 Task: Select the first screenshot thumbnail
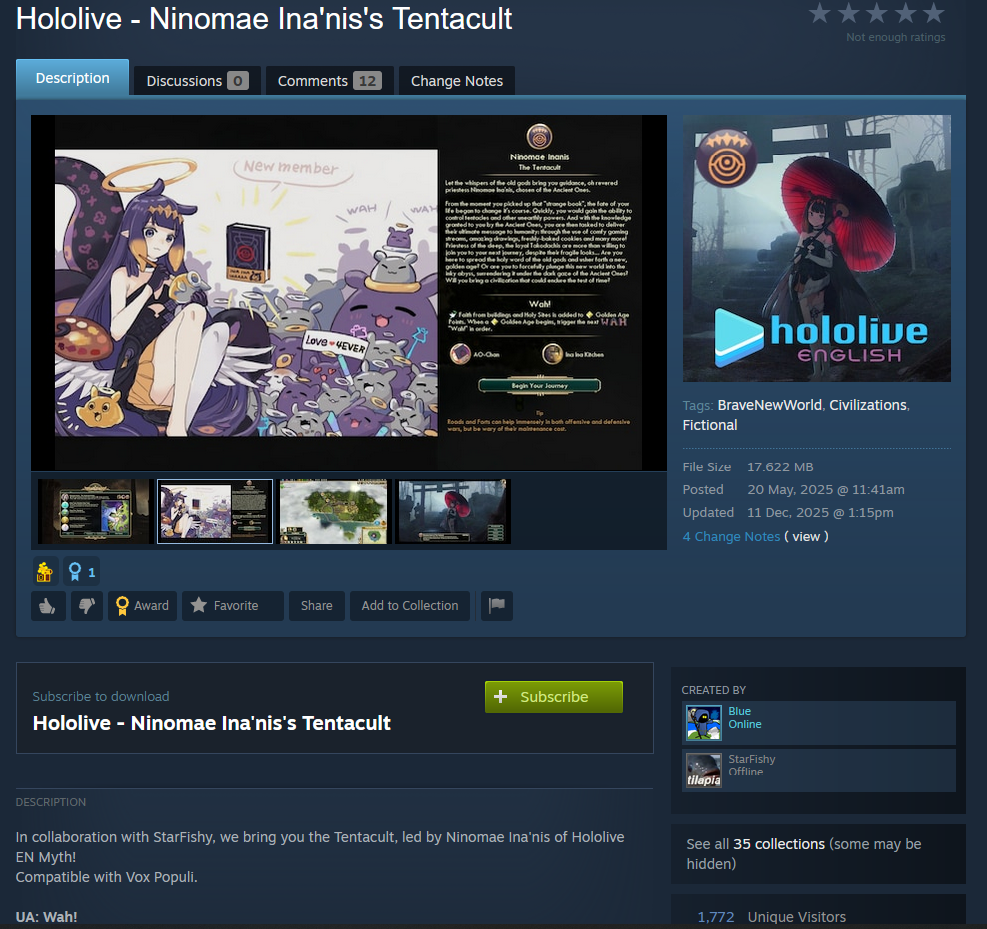96,511
